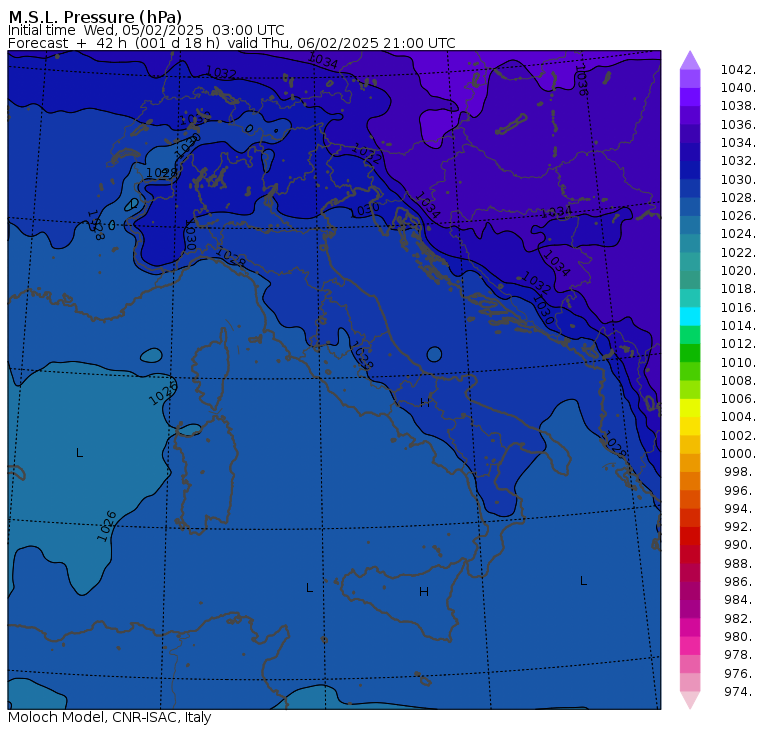Click the "Moloch Model, CNR-ISAC, Italy" caption

[x=110, y=717]
